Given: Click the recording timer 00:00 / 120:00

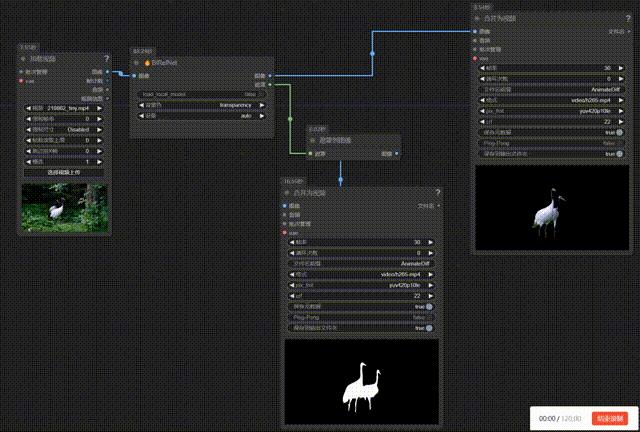Looking at the screenshot, I should (560, 419).
